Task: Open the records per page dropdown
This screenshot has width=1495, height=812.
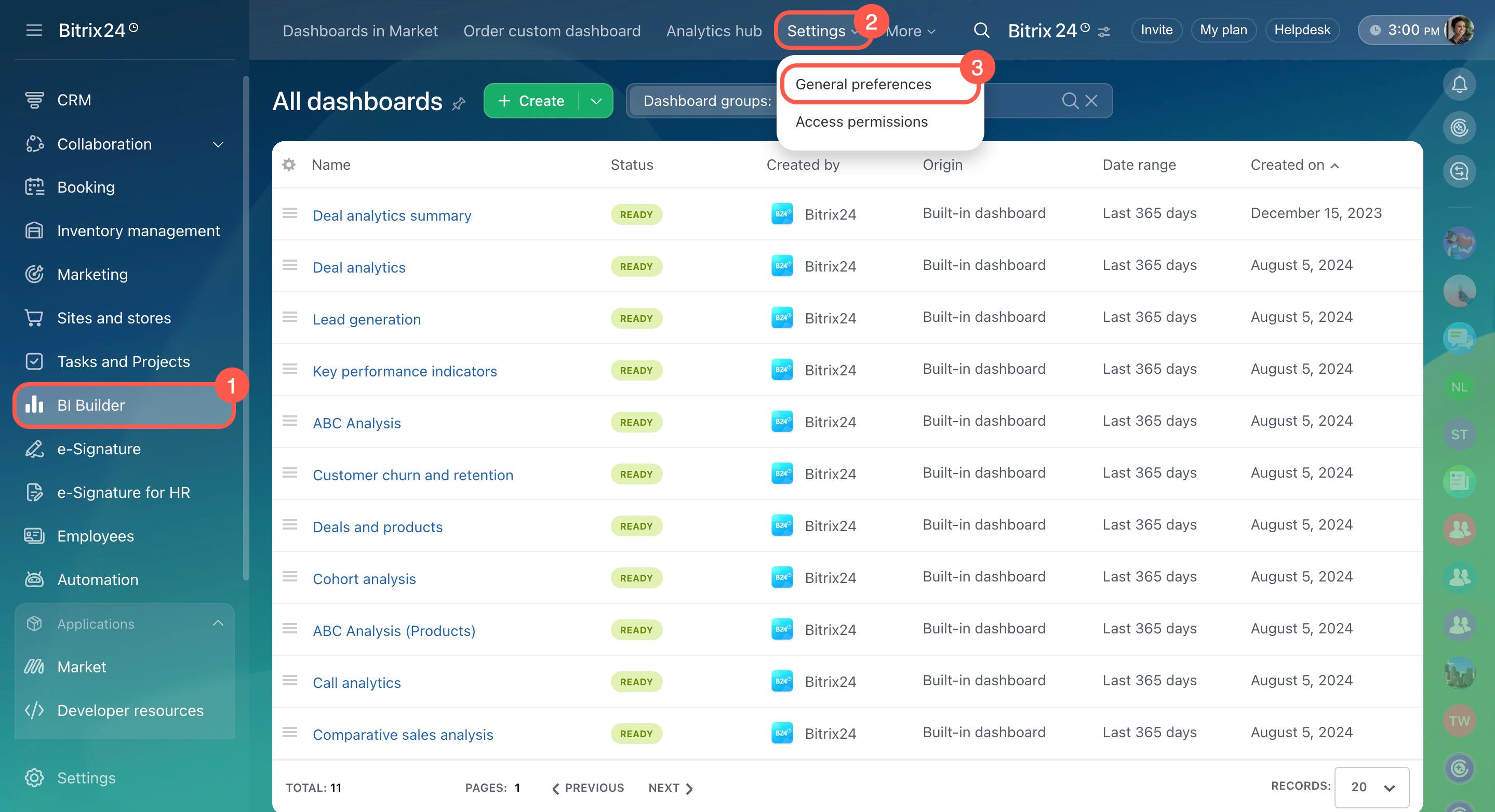Action: (x=1371, y=787)
